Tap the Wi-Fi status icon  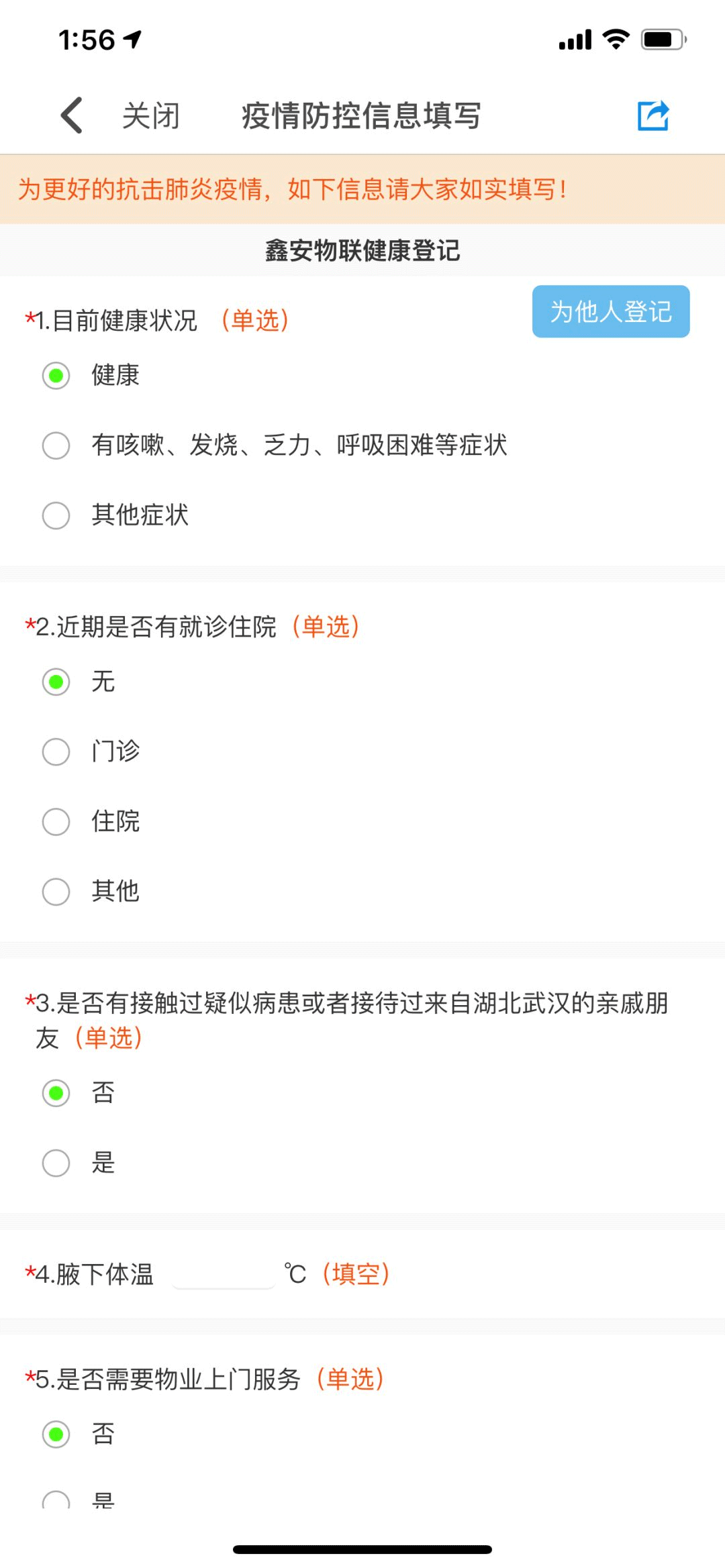click(x=616, y=39)
